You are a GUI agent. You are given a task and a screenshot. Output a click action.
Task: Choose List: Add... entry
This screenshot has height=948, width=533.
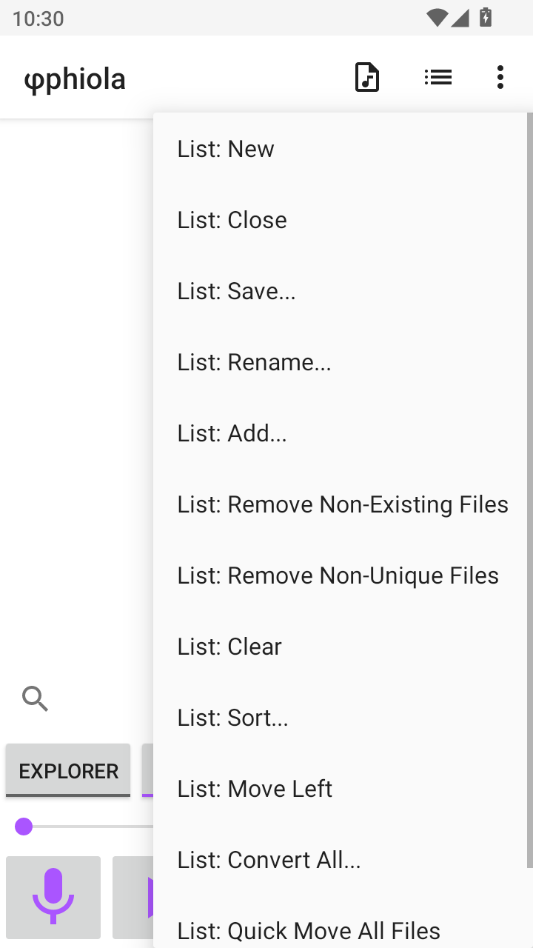click(x=343, y=433)
